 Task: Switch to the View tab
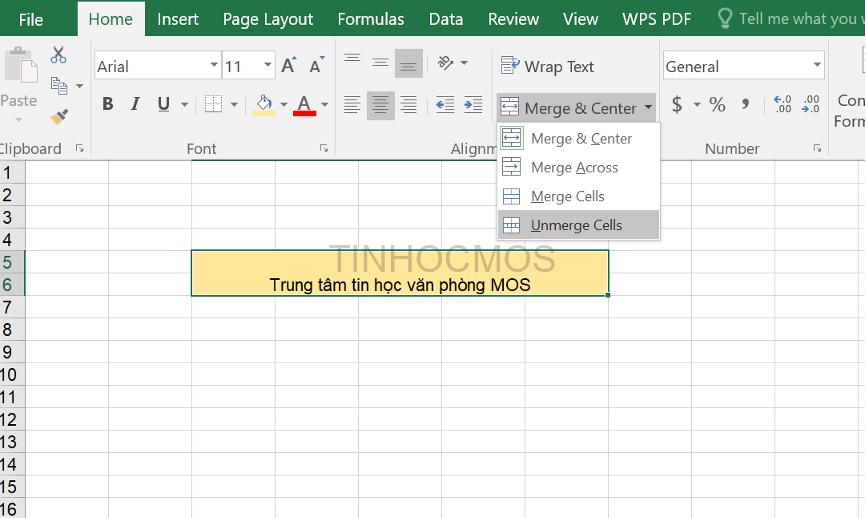580,19
